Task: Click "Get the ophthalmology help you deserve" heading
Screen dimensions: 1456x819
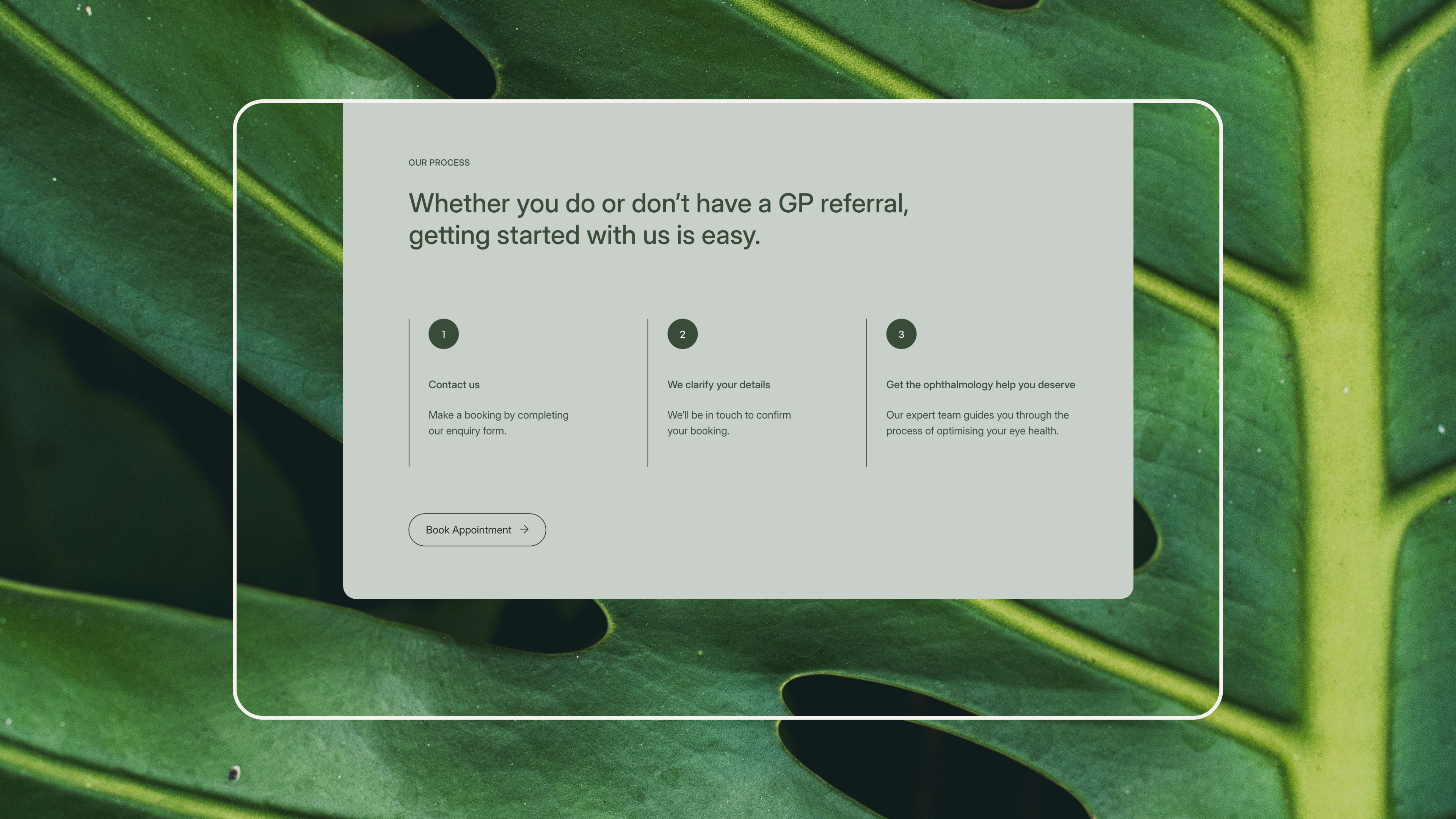Action: (x=980, y=385)
